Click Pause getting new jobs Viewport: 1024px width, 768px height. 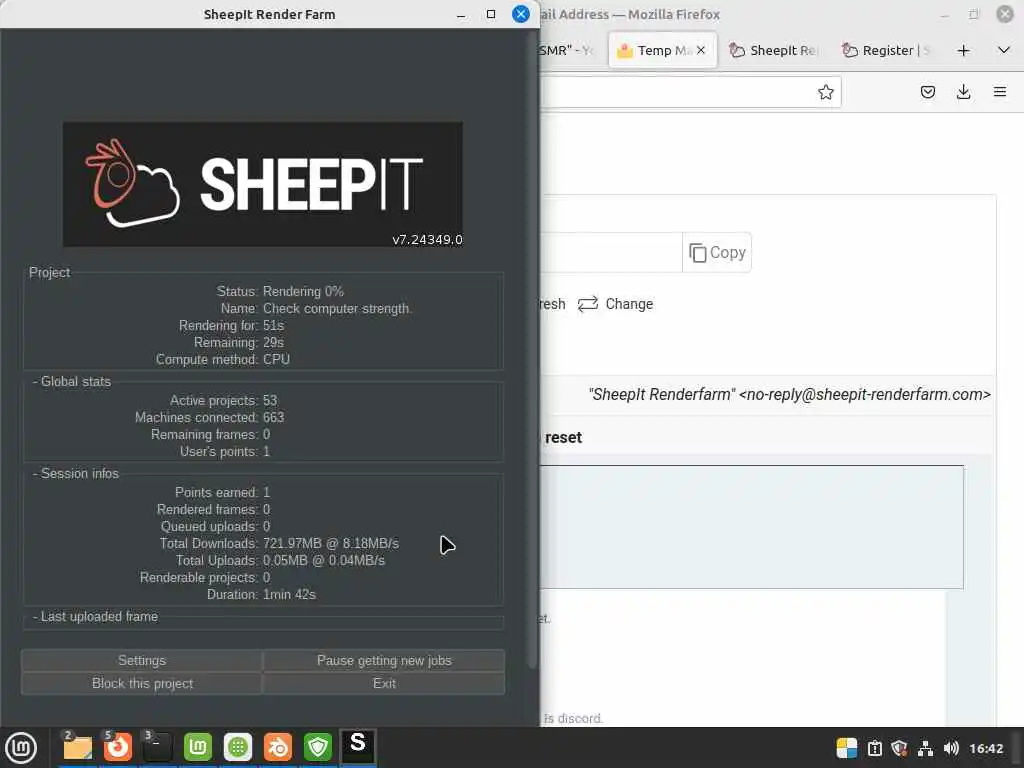click(384, 660)
